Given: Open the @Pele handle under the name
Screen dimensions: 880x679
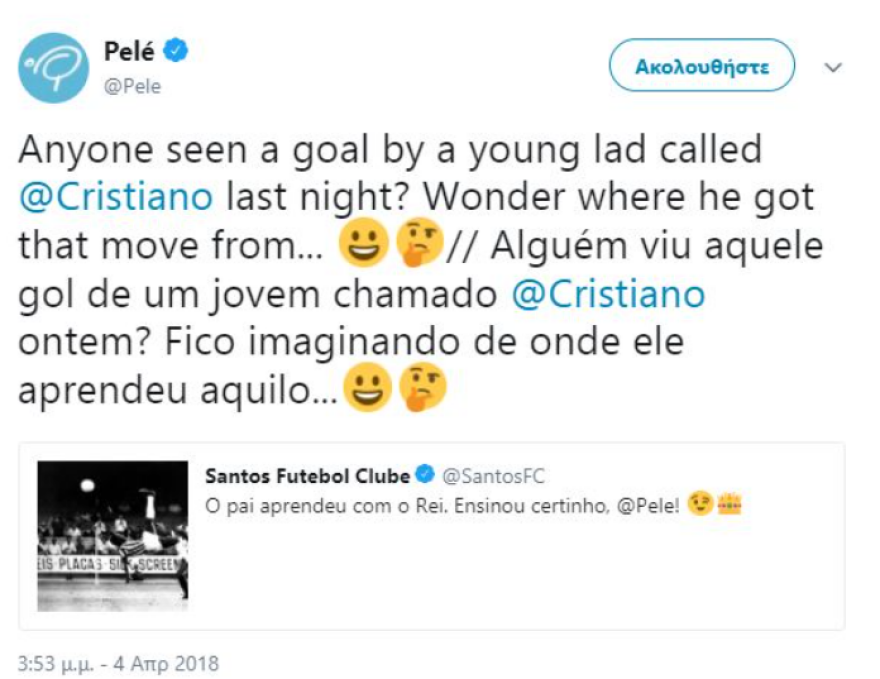Looking at the screenshot, I should 132,86.
